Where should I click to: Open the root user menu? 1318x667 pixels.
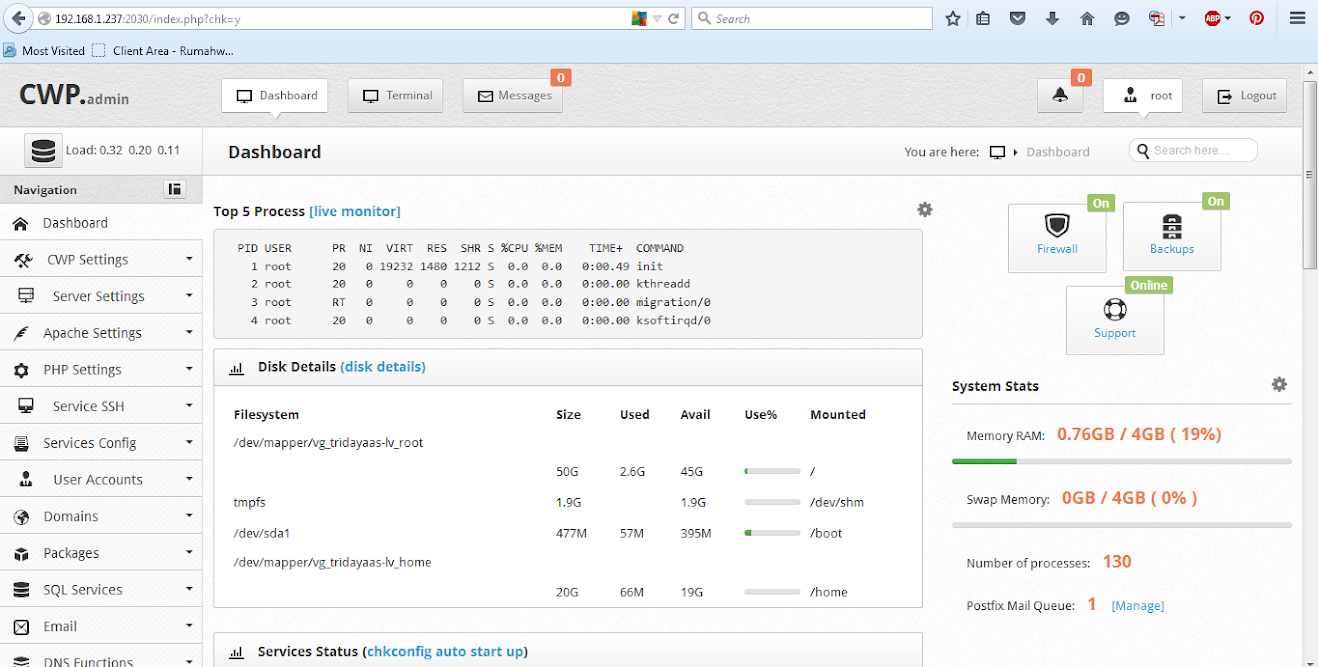[1143, 96]
